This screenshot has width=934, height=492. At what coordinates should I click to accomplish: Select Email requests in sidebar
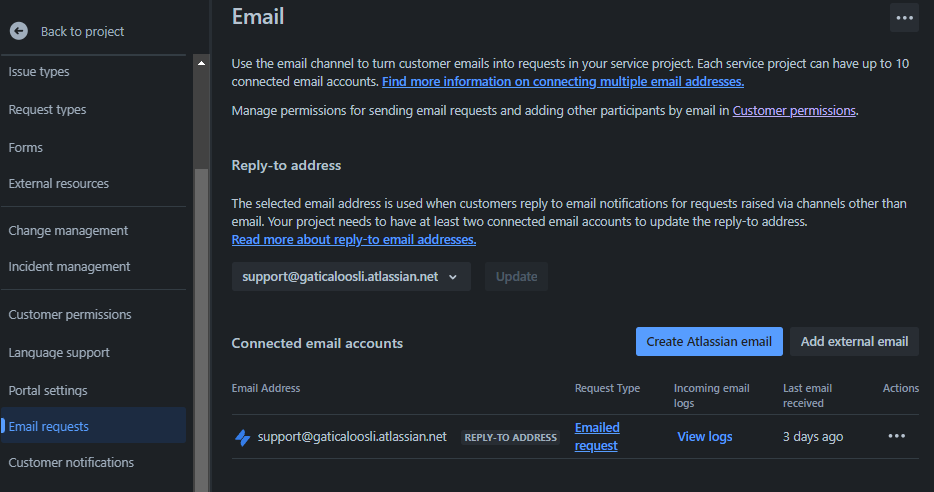pyautogui.click(x=94, y=425)
